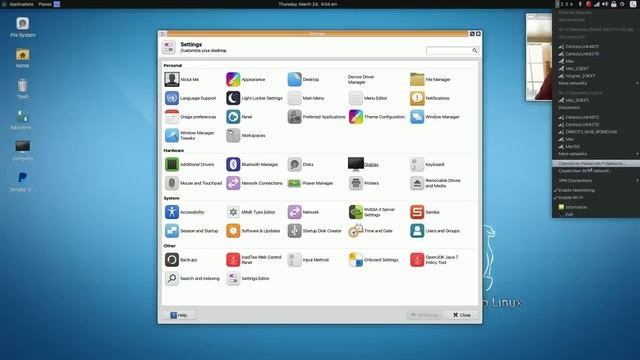
Task: Expand the VPN Connections submenu
Action: point(596,180)
